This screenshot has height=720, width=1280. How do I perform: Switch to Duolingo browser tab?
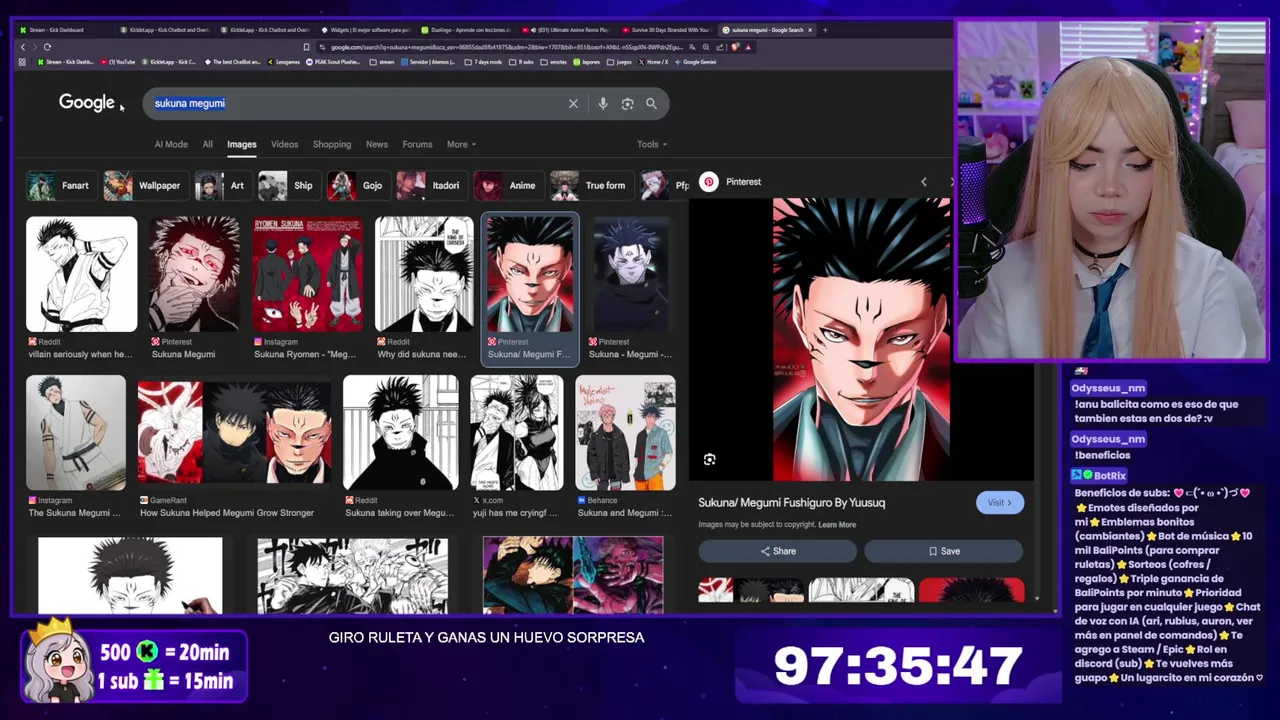[465, 30]
